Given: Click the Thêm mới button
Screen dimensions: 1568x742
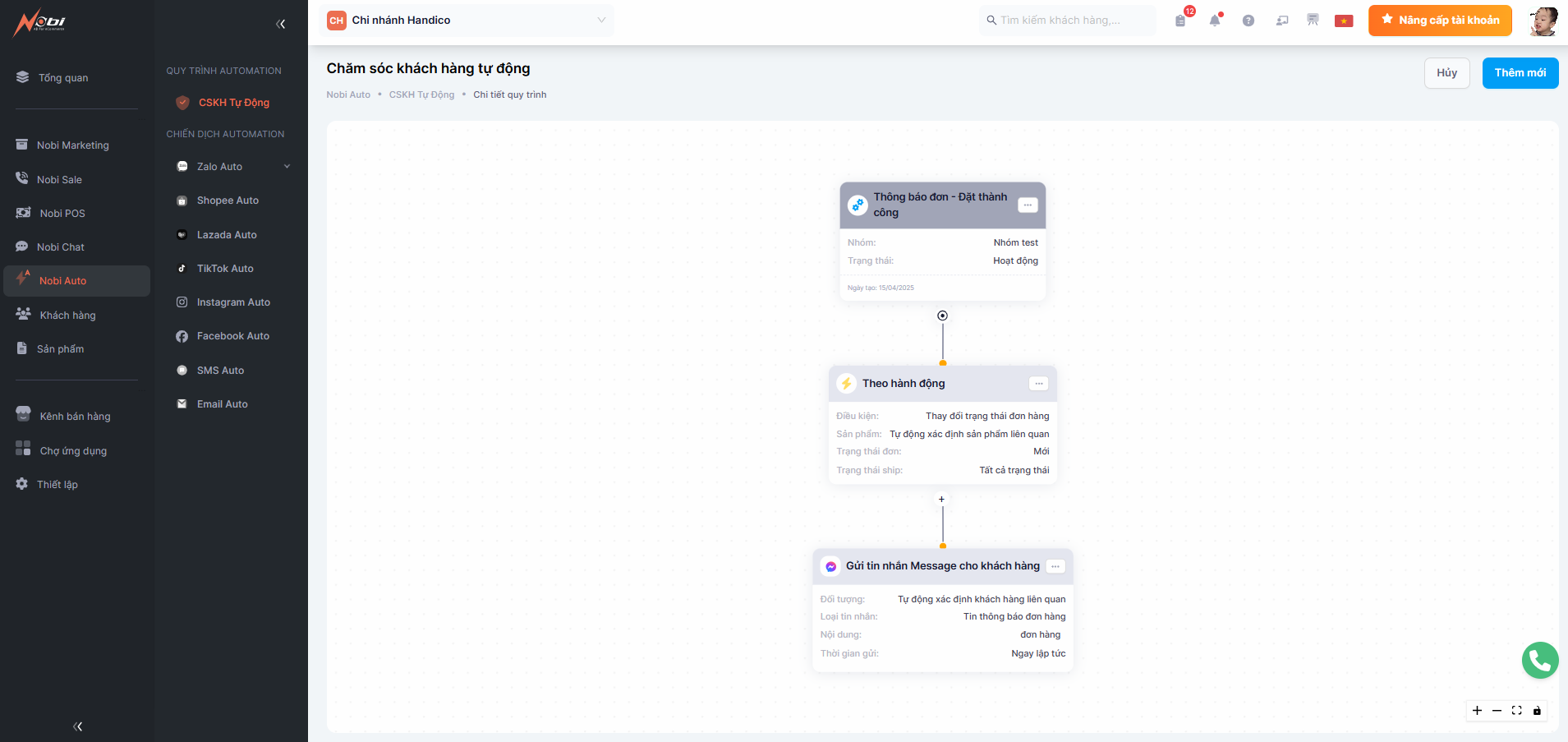Looking at the screenshot, I should 1520,73.
